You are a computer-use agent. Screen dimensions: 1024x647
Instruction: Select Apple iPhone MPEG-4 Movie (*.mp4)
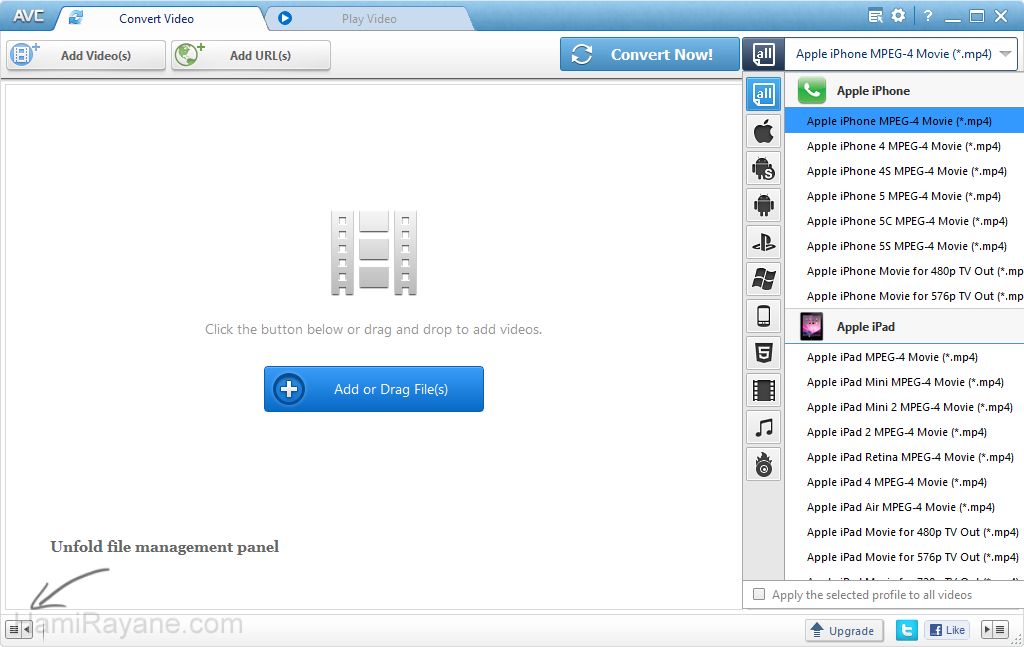[x=904, y=121]
